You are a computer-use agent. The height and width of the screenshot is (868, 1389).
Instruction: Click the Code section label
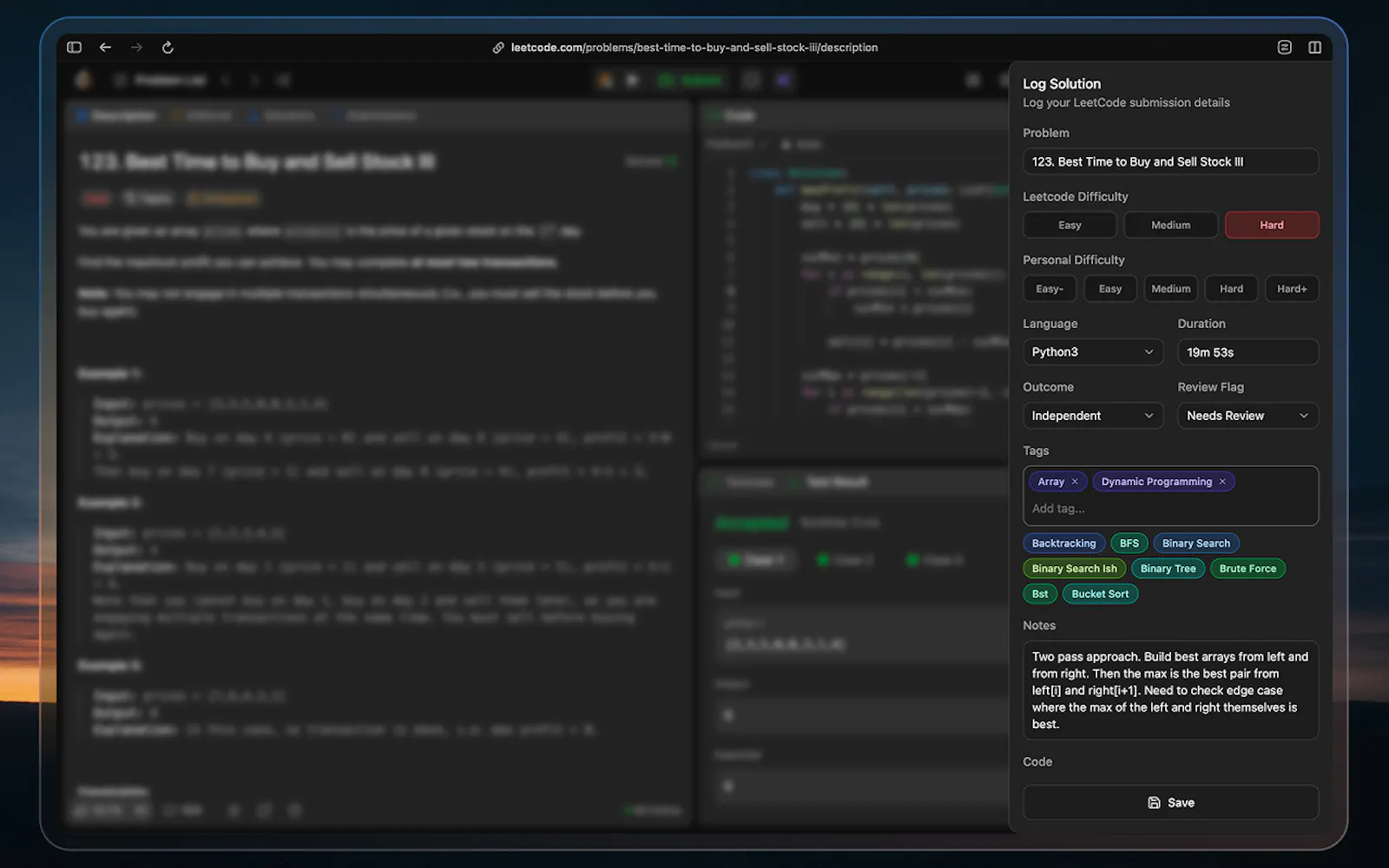click(1037, 762)
